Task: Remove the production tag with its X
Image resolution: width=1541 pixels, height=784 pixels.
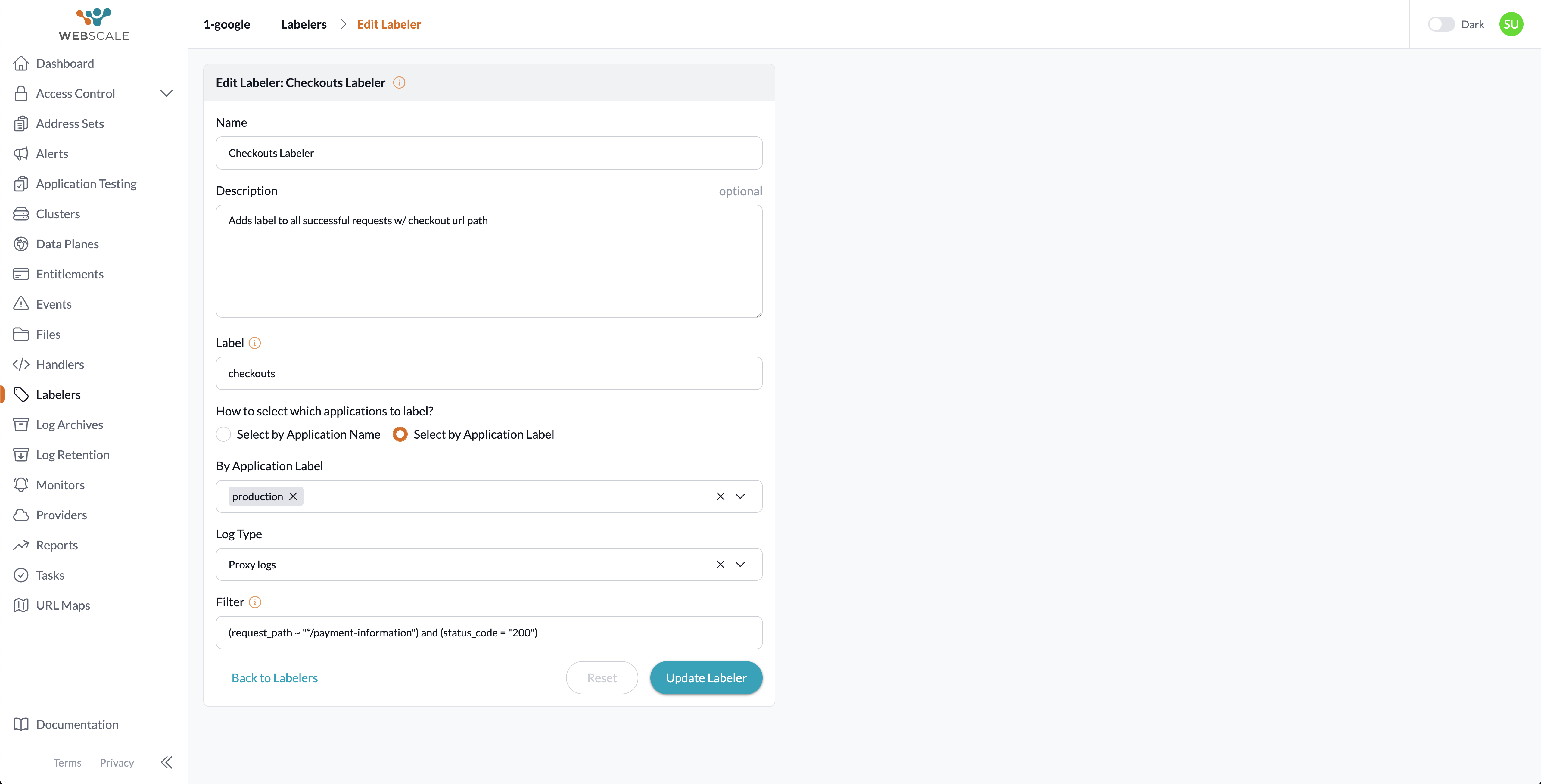Action: tap(293, 496)
